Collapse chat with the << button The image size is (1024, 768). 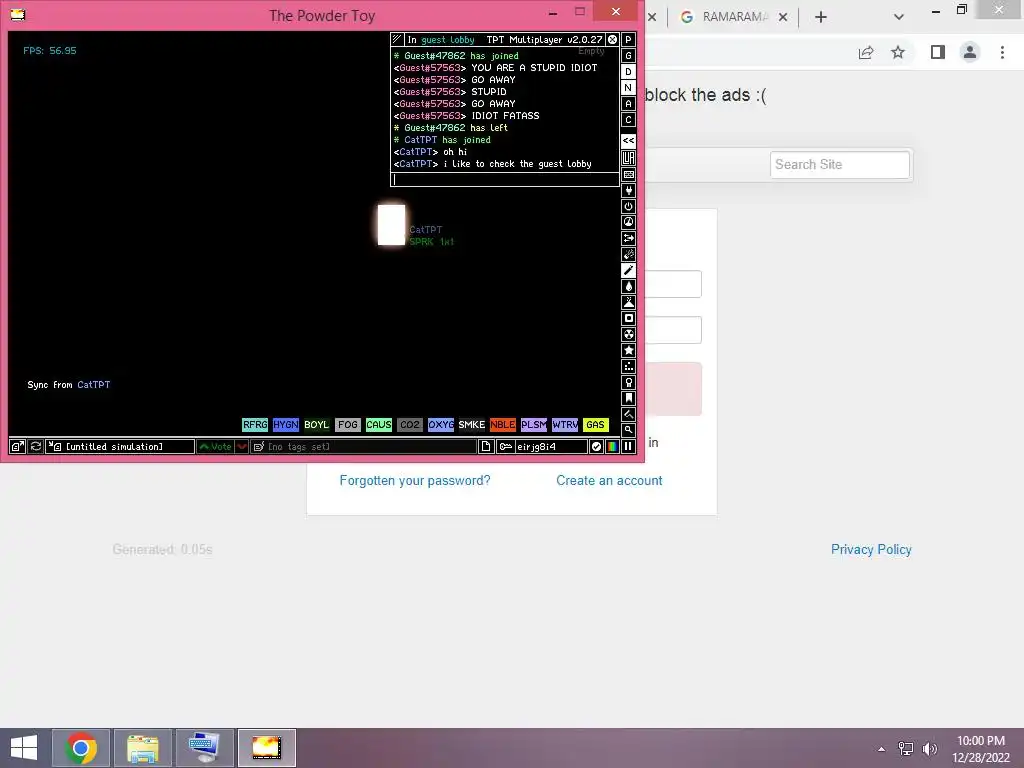tap(628, 140)
